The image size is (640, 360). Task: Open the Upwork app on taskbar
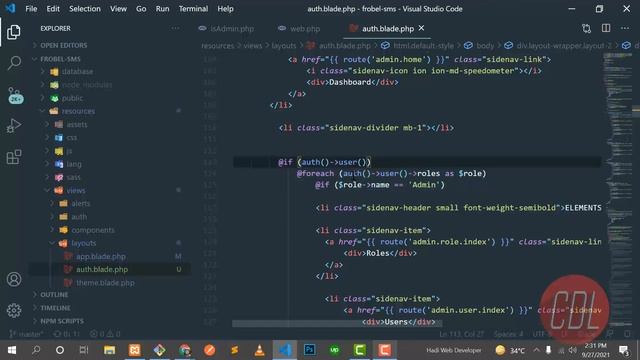(x=334, y=350)
